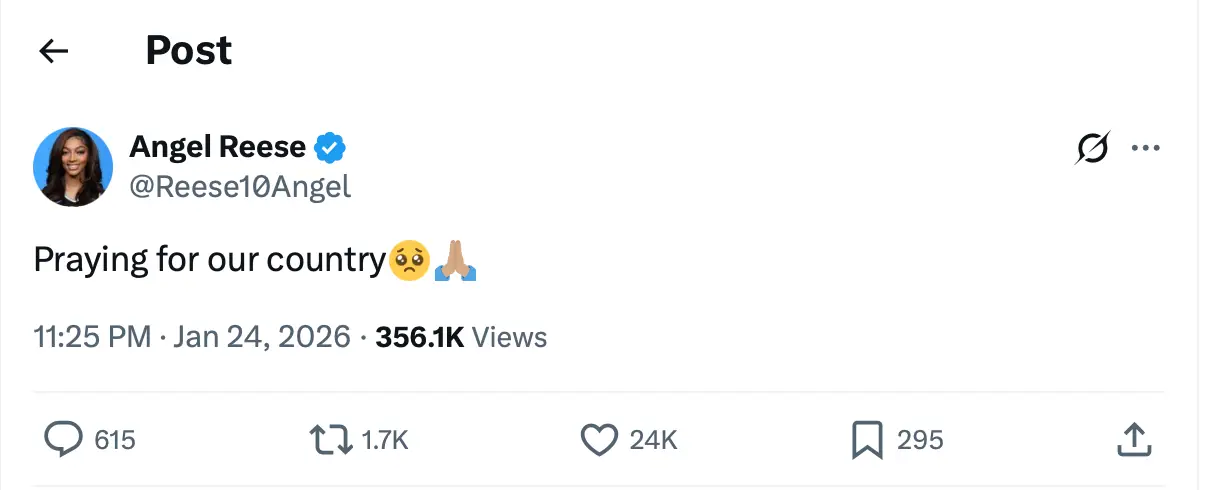1212x490 pixels.
Task: Like the post with the heart icon
Action: click(x=598, y=439)
